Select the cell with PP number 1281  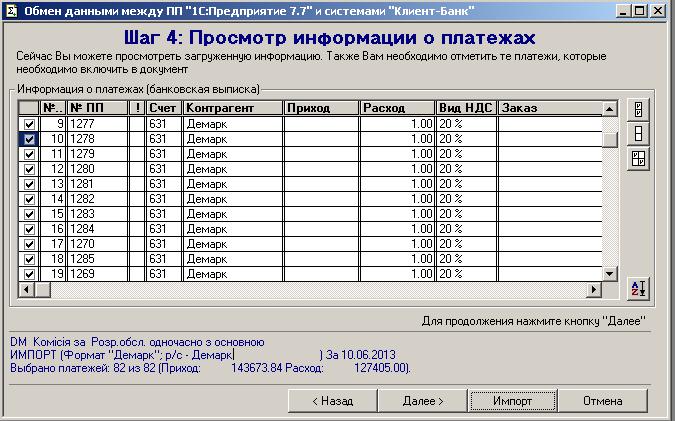tap(98, 184)
